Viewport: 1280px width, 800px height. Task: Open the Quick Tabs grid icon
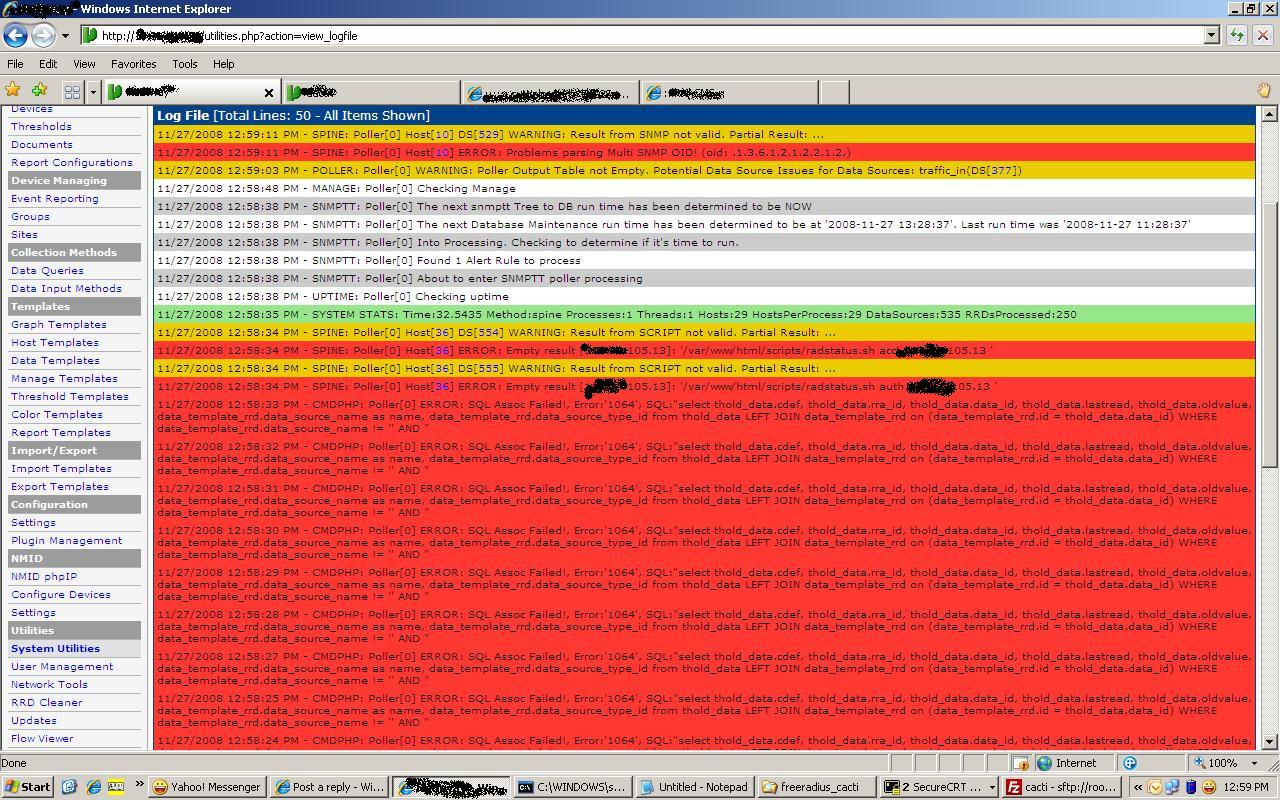pos(72,92)
